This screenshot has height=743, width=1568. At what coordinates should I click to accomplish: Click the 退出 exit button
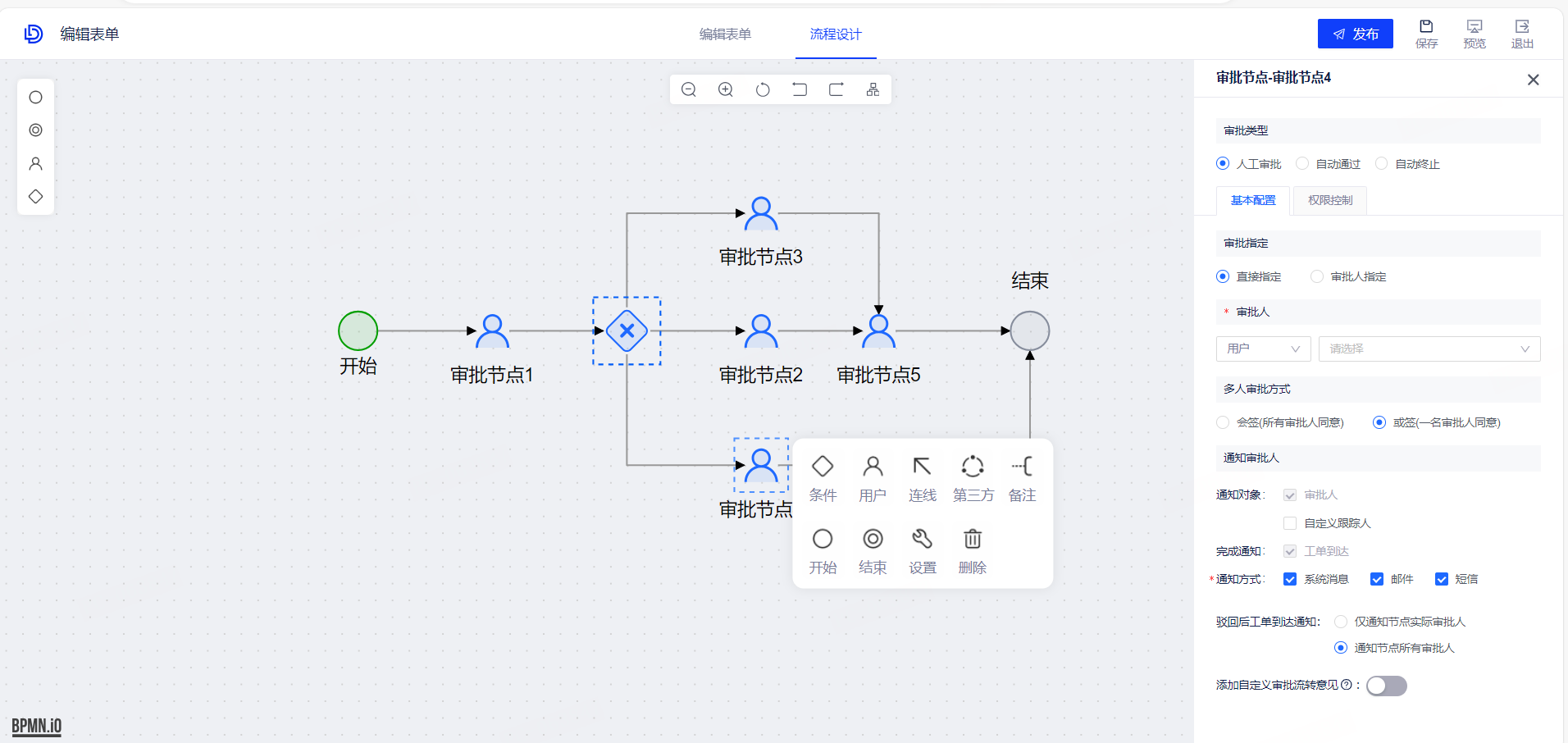[1522, 34]
